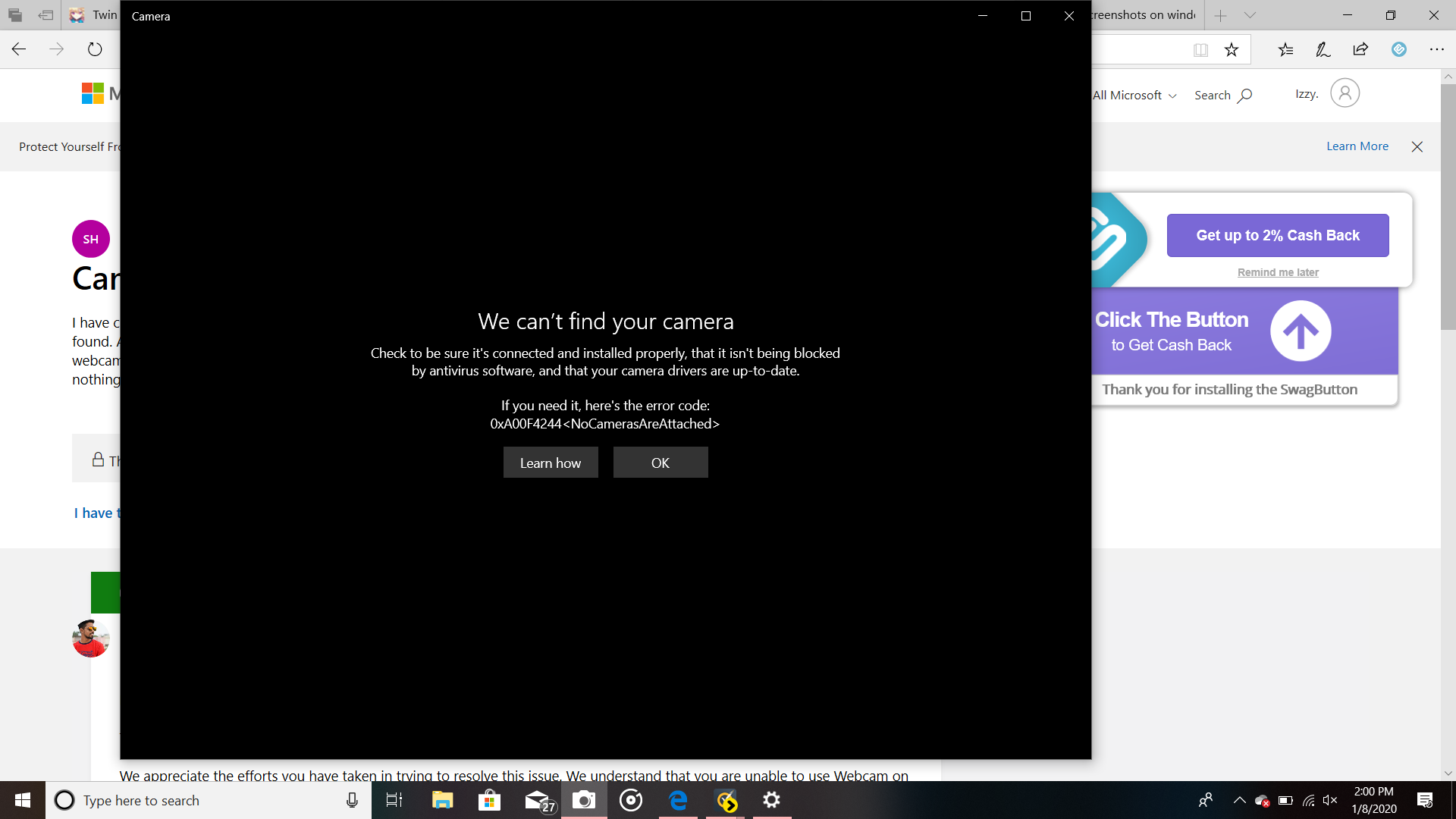Click the Add notes pen icon

(1323, 50)
